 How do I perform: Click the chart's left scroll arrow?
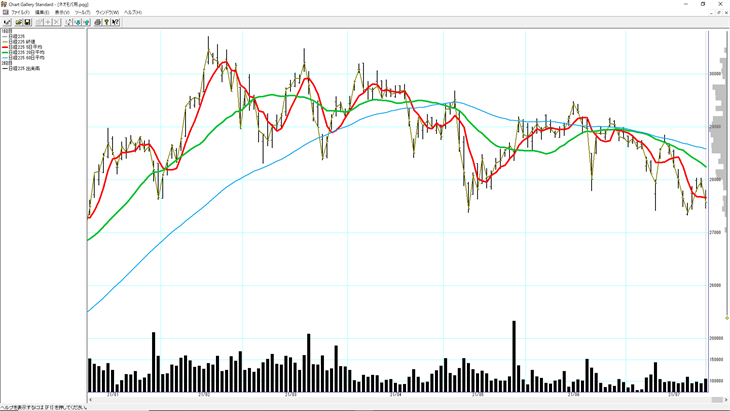[x=91, y=399]
